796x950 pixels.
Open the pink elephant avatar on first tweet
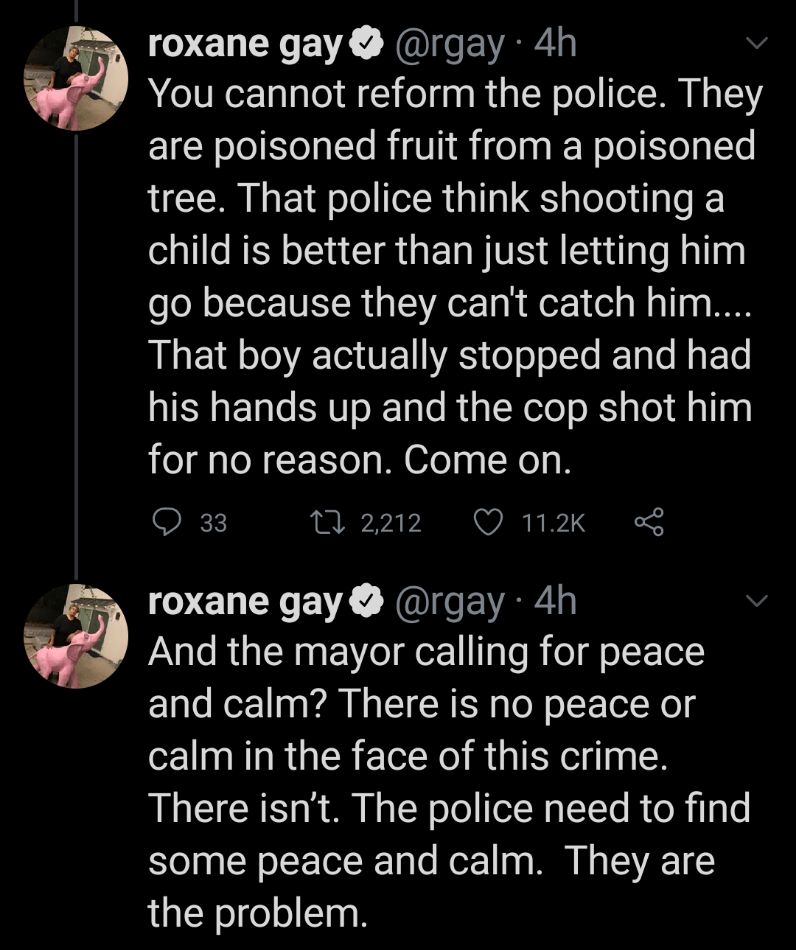(x=78, y=80)
